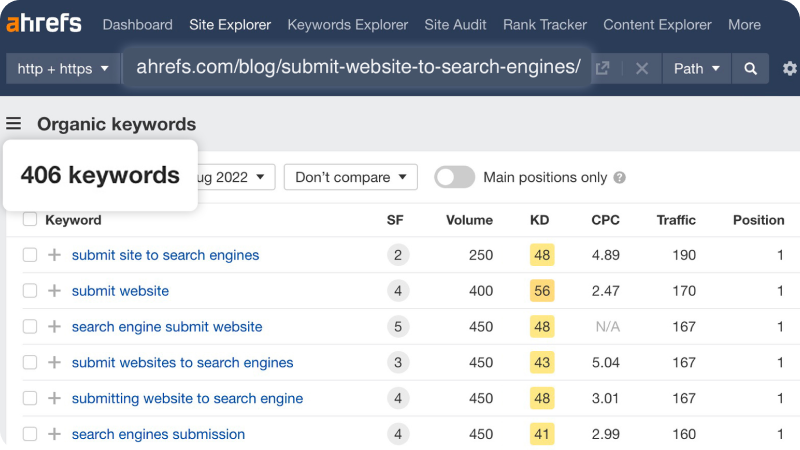Open SERP features badge 4 for search engines submission
Screen dimensions: 800x450
pyautogui.click(x=398, y=434)
